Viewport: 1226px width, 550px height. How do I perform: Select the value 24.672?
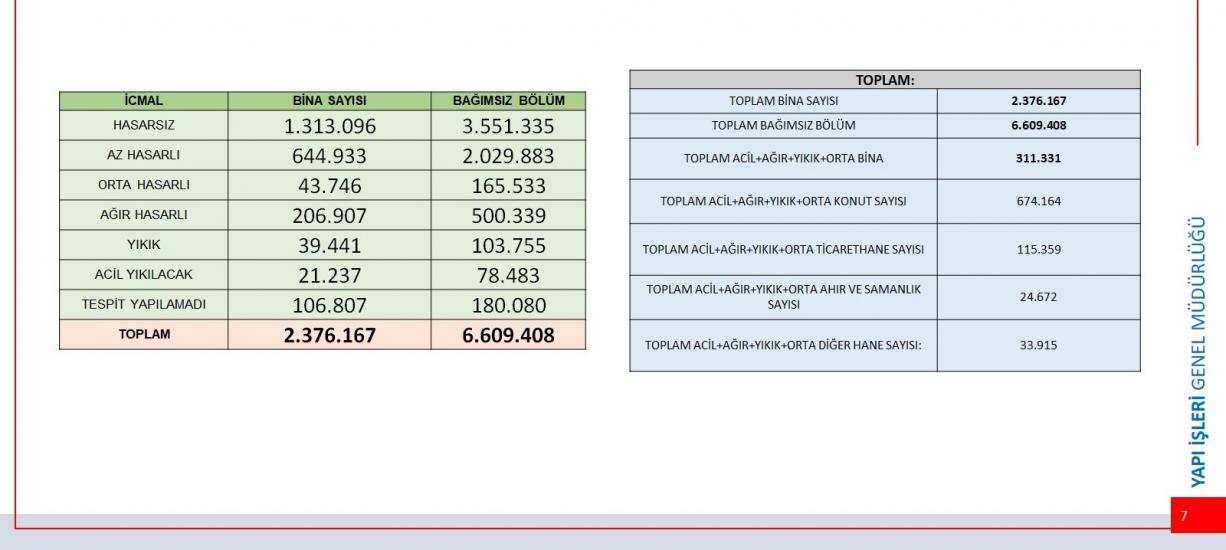coord(1039,297)
